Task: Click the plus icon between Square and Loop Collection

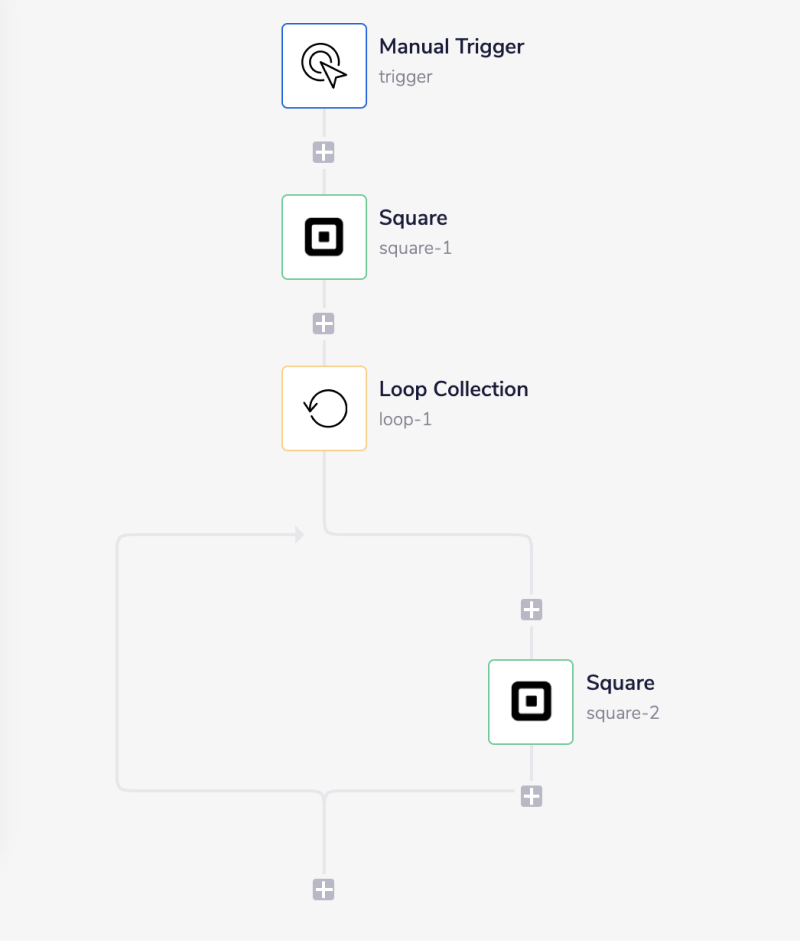Action: tap(324, 322)
